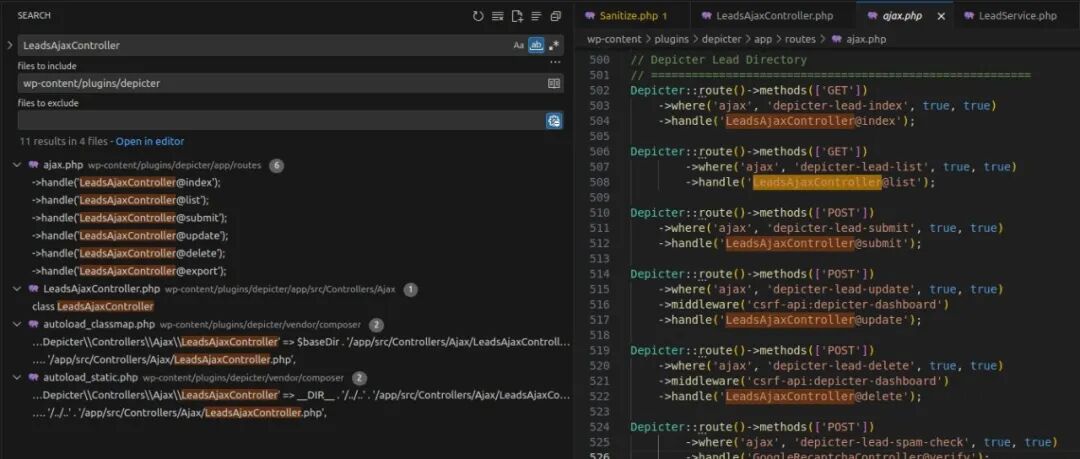Collapse LeadsAjaxController.php results group
Screen dimensions: 1080x459
[x=17, y=289]
